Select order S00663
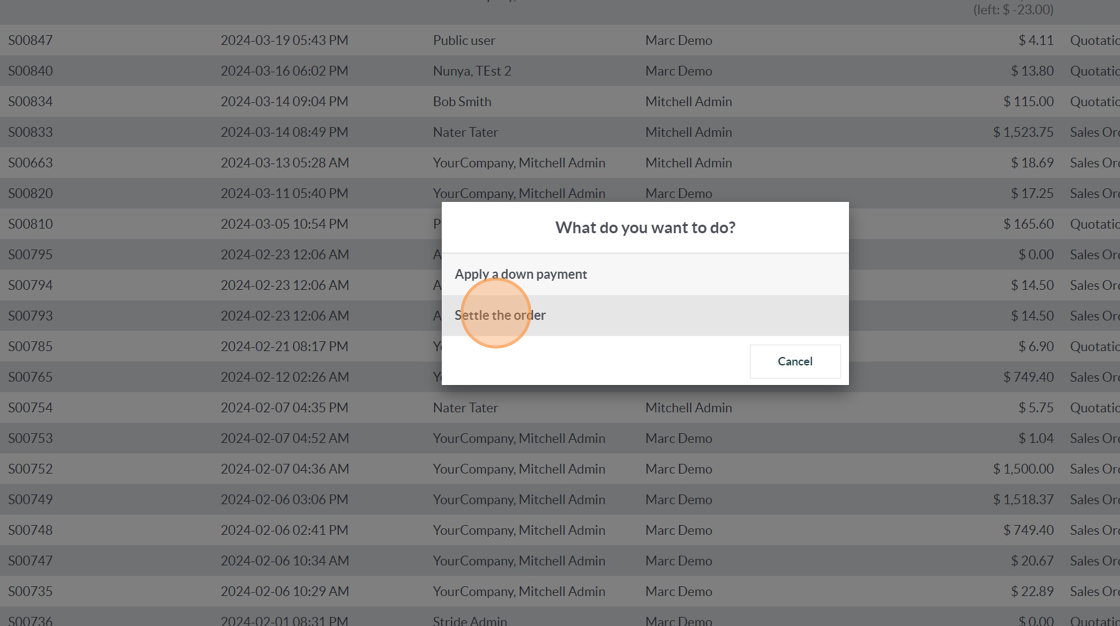Viewport: 1120px width, 626px height. click(x=30, y=163)
